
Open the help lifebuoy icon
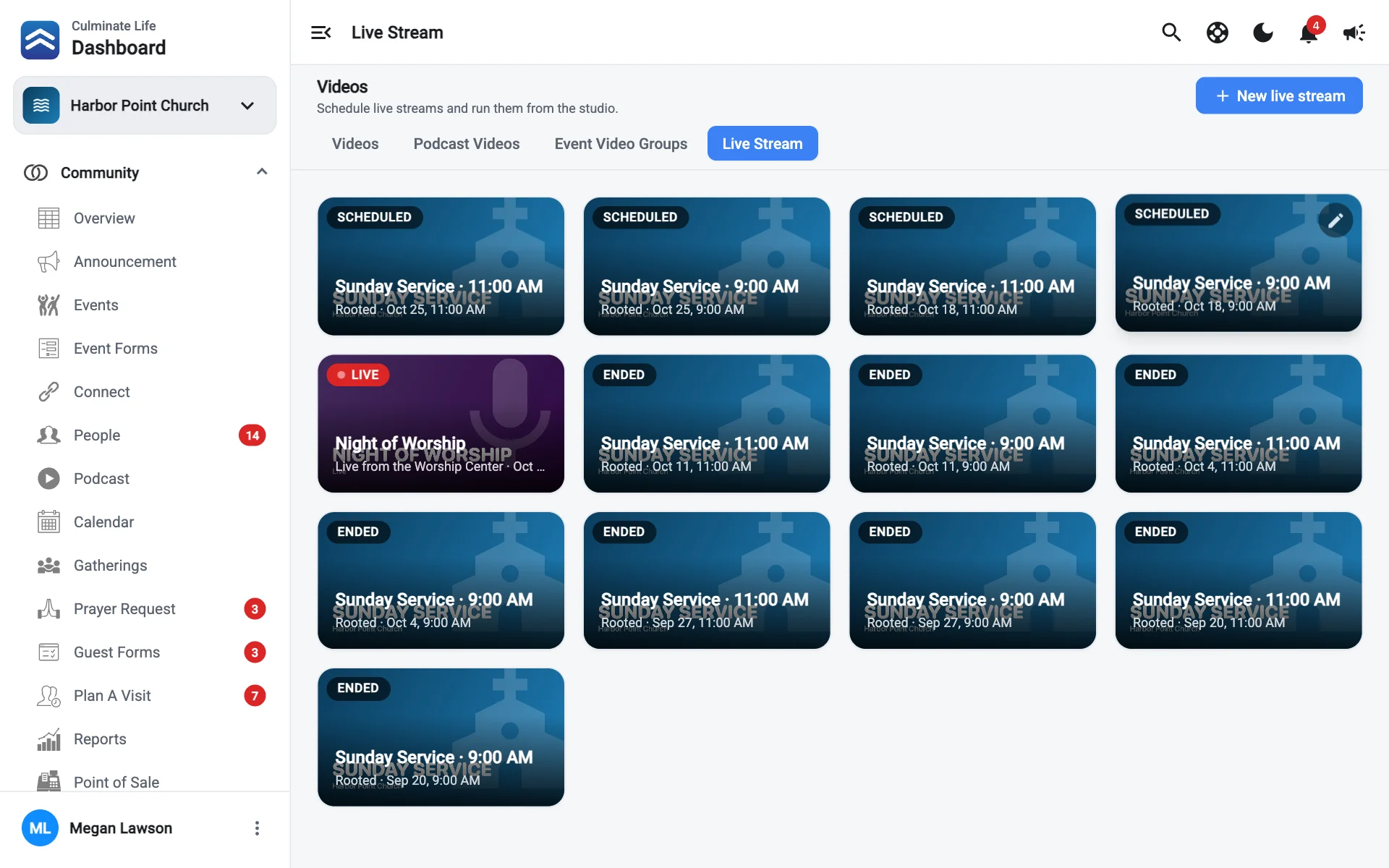(x=1218, y=33)
